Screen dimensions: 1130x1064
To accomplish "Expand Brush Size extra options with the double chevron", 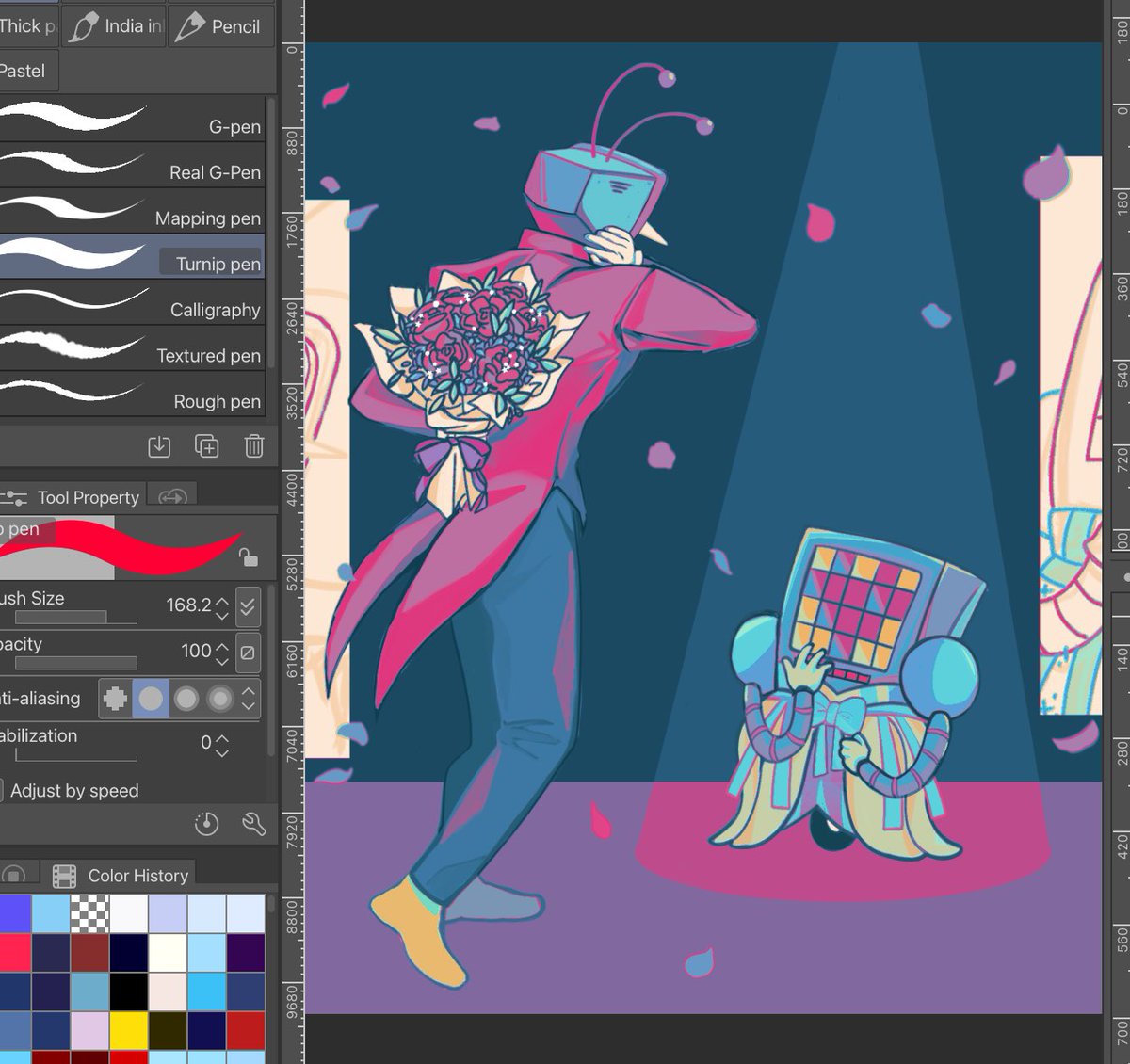I will pyautogui.click(x=248, y=605).
